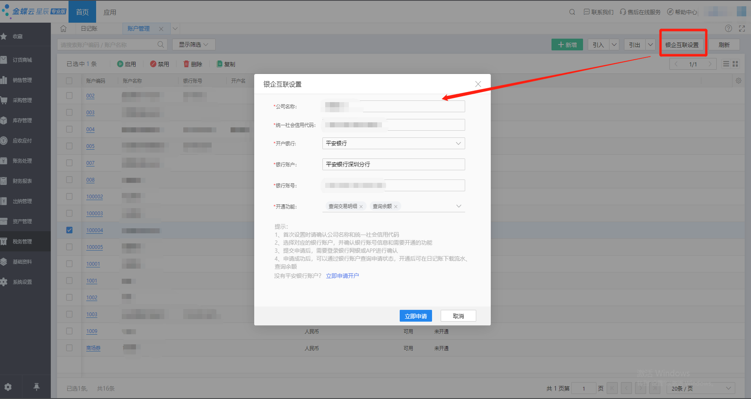Click the 删除 delete toolbar button
The height and width of the screenshot is (399, 753).
[193, 64]
